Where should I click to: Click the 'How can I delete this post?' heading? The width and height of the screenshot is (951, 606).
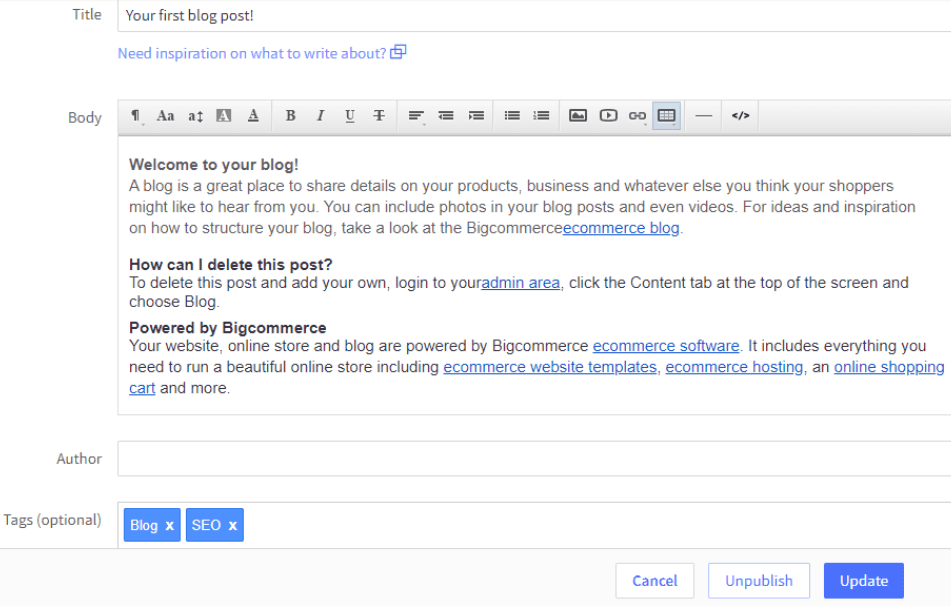coord(230,265)
